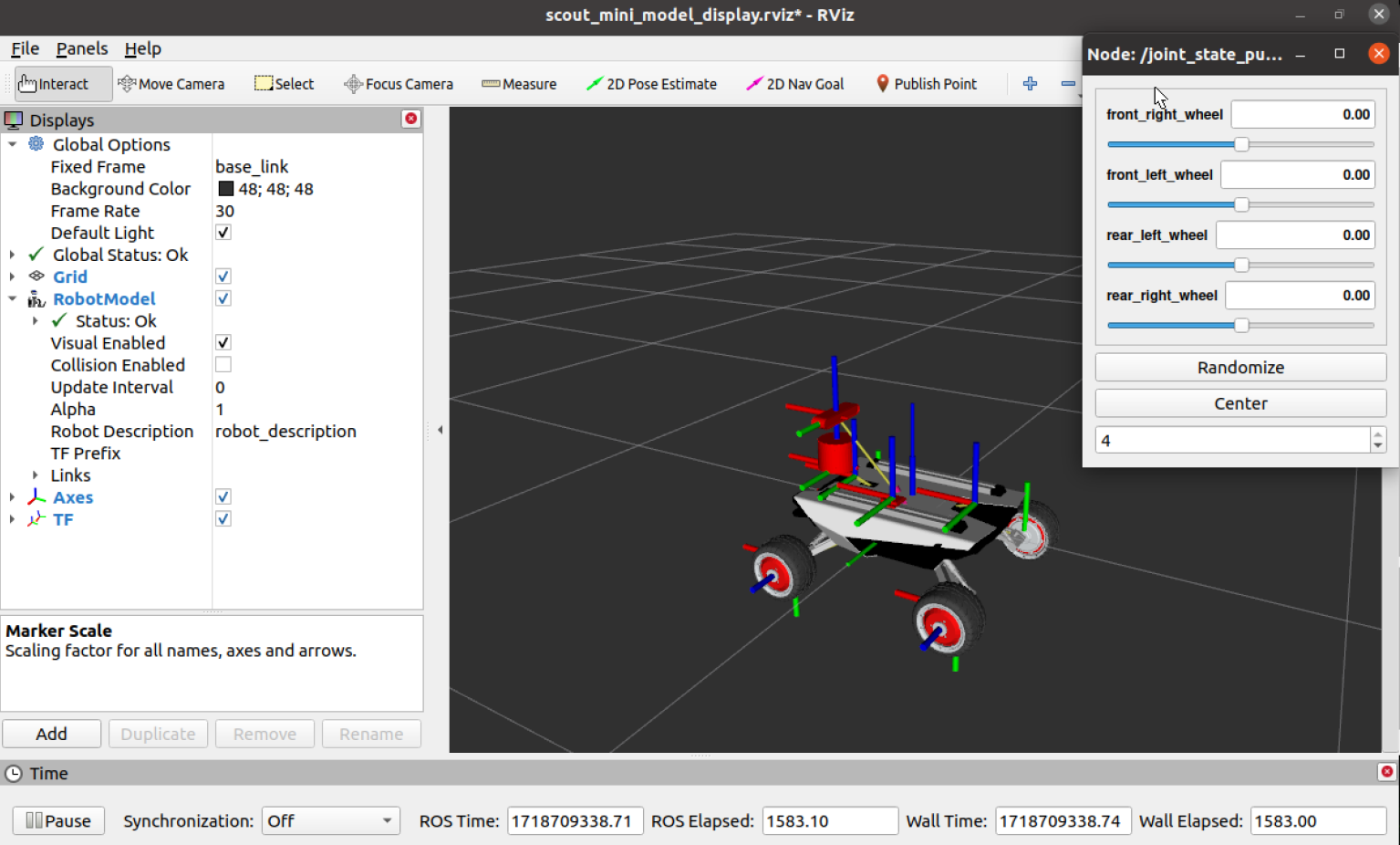Activate the Interact tool

click(63, 84)
